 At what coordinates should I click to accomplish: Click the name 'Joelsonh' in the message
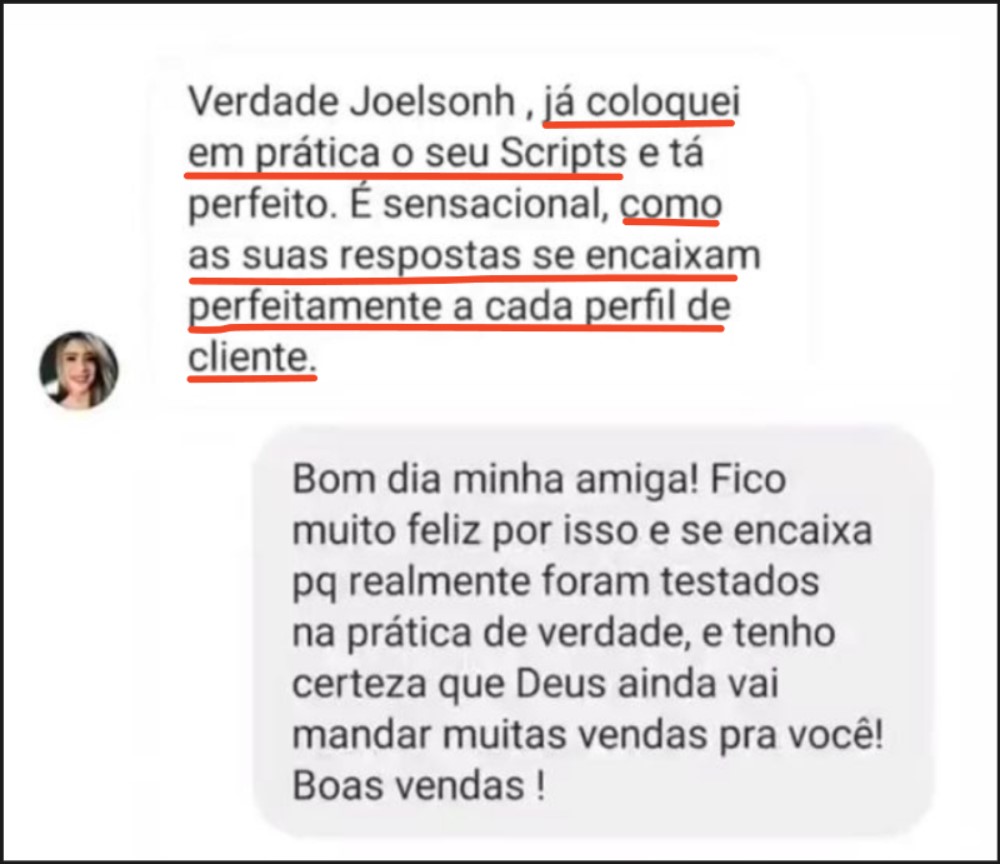point(432,102)
